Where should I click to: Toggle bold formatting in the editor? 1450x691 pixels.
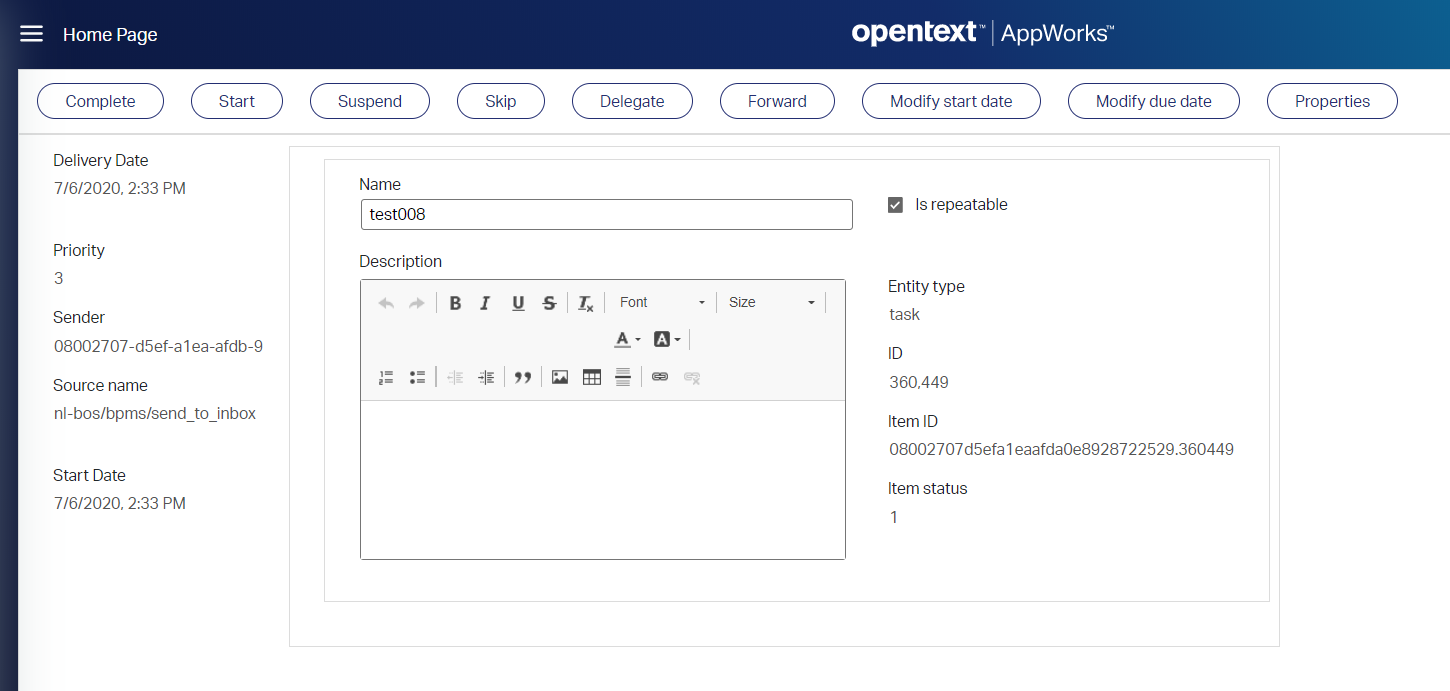(x=455, y=302)
